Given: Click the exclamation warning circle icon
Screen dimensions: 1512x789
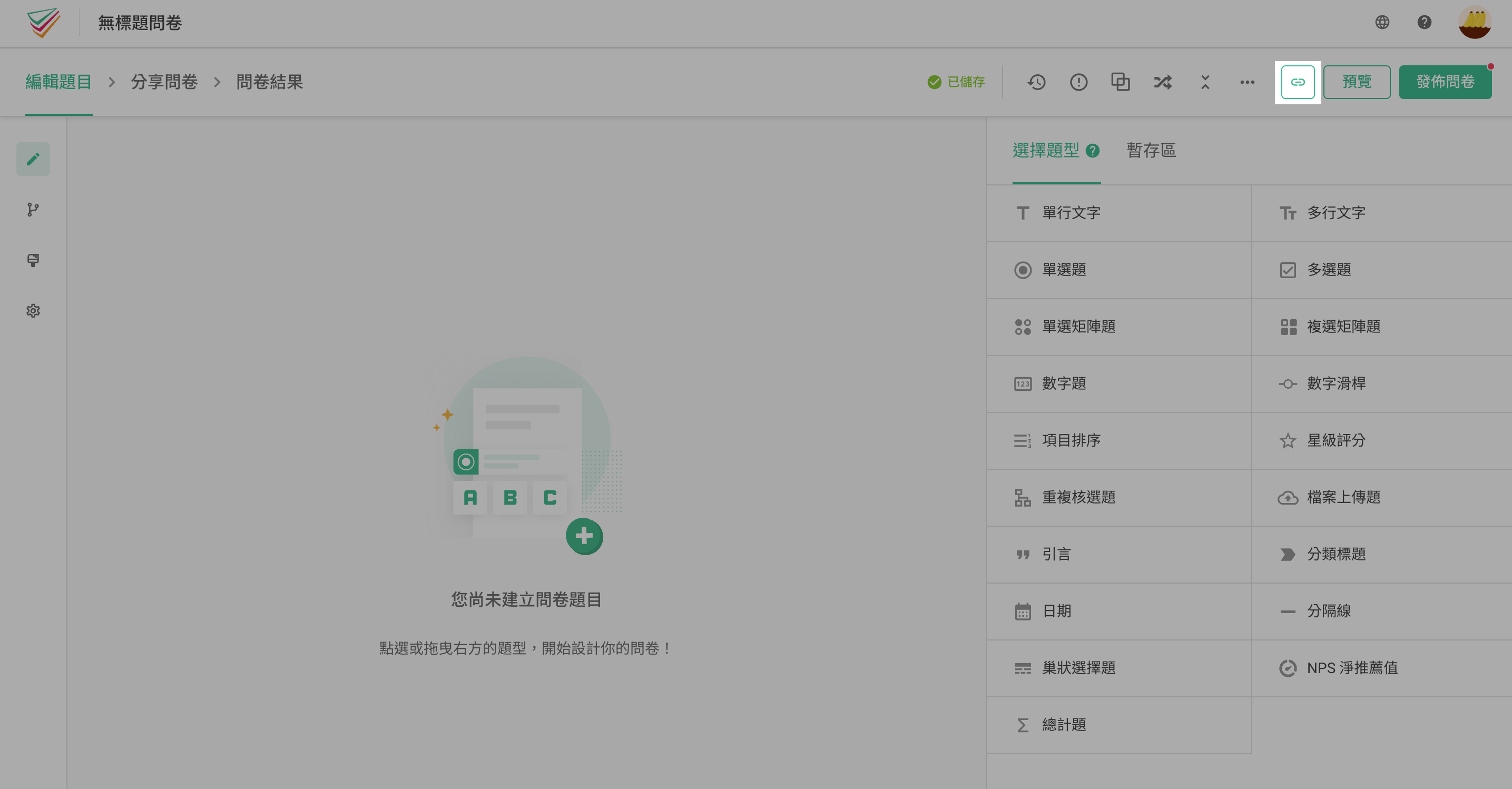Looking at the screenshot, I should (x=1078, y=82).
